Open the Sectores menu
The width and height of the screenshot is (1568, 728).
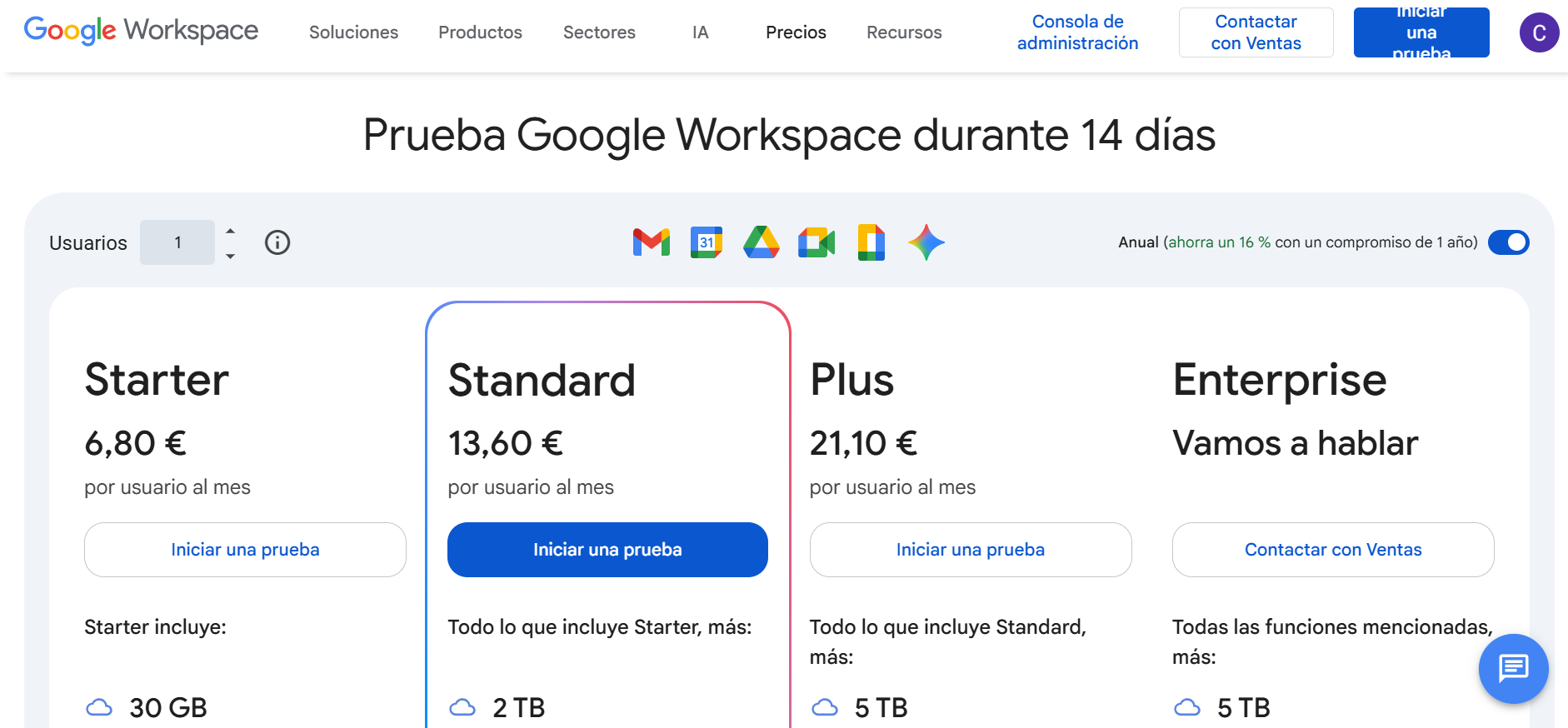(x=598, y=32)
